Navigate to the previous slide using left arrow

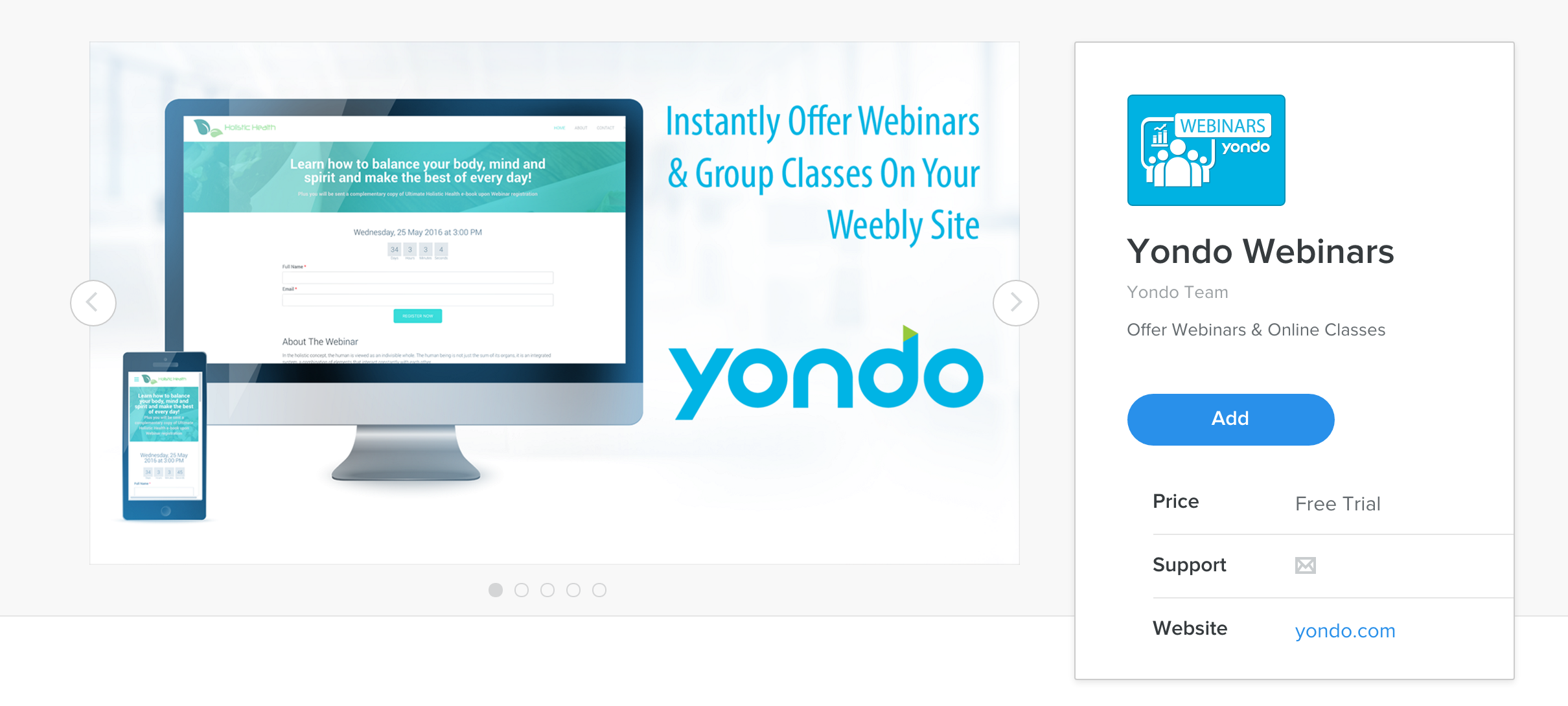(93, 302)
